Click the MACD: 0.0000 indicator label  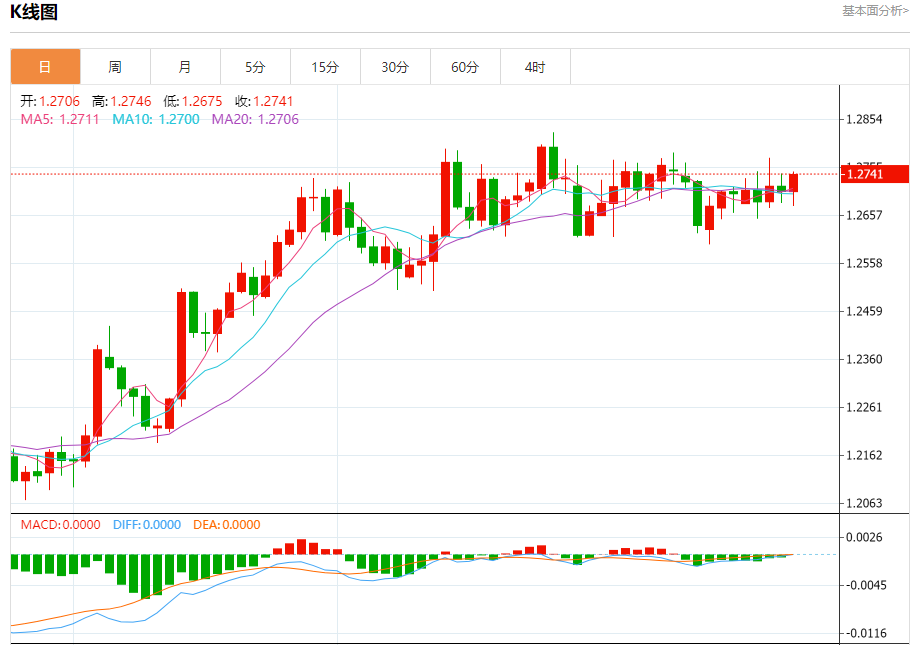(60, 525)
